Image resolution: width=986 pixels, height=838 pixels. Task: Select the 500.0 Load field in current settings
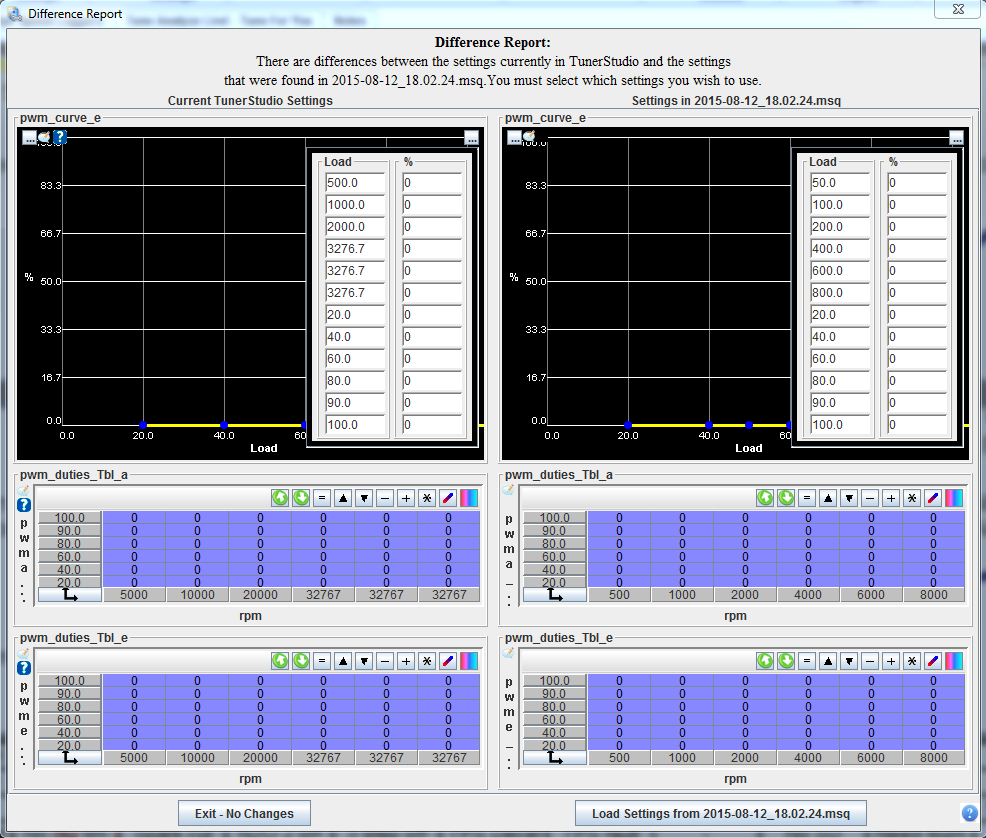pos(355,183)
